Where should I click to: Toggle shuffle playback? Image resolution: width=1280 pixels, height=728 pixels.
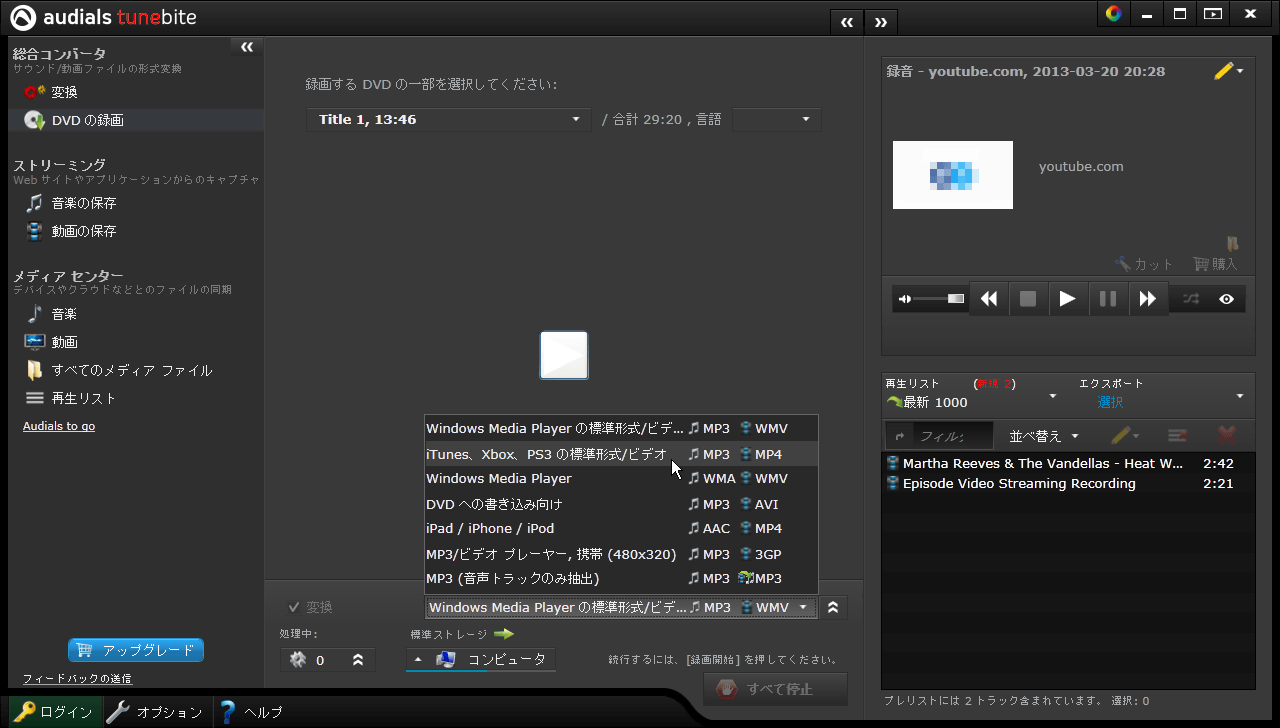(x=1191, y=299)
